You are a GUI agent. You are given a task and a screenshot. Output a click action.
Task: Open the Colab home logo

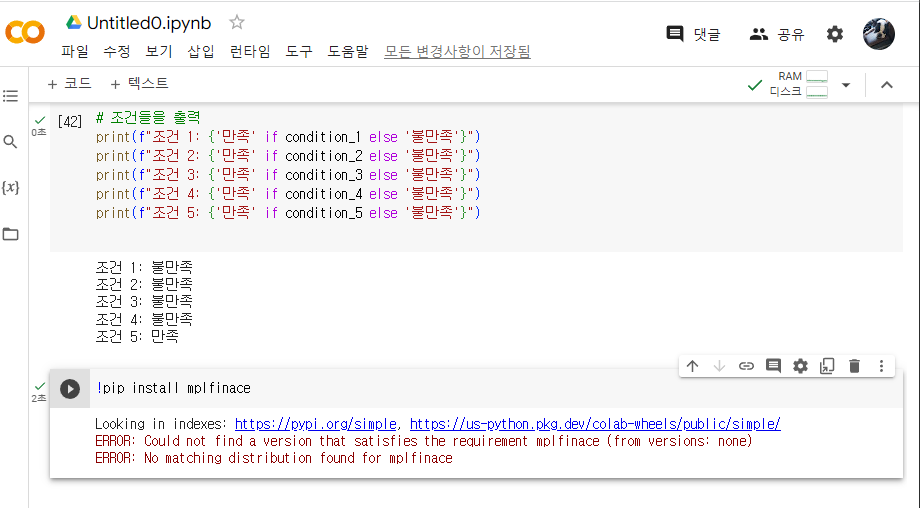[x=25, y=32]
